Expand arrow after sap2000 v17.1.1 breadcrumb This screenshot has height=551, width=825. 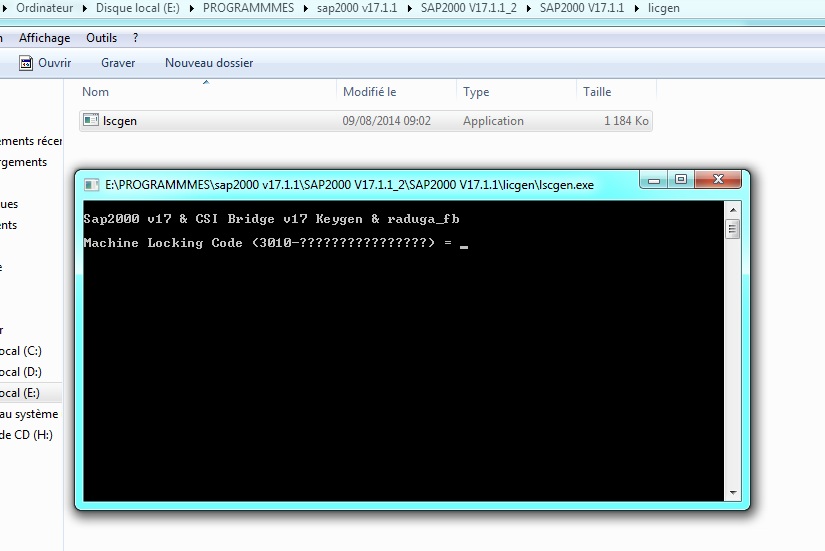coord(409,8)
